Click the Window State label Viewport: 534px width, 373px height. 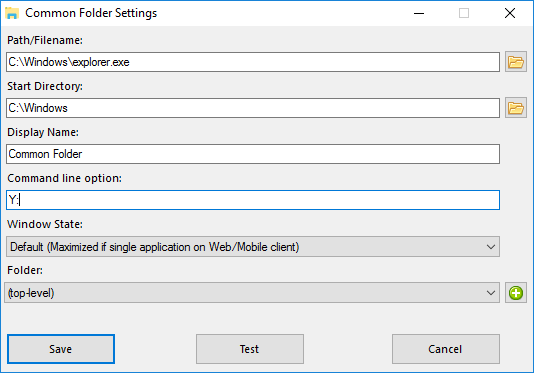coord(45,224)
